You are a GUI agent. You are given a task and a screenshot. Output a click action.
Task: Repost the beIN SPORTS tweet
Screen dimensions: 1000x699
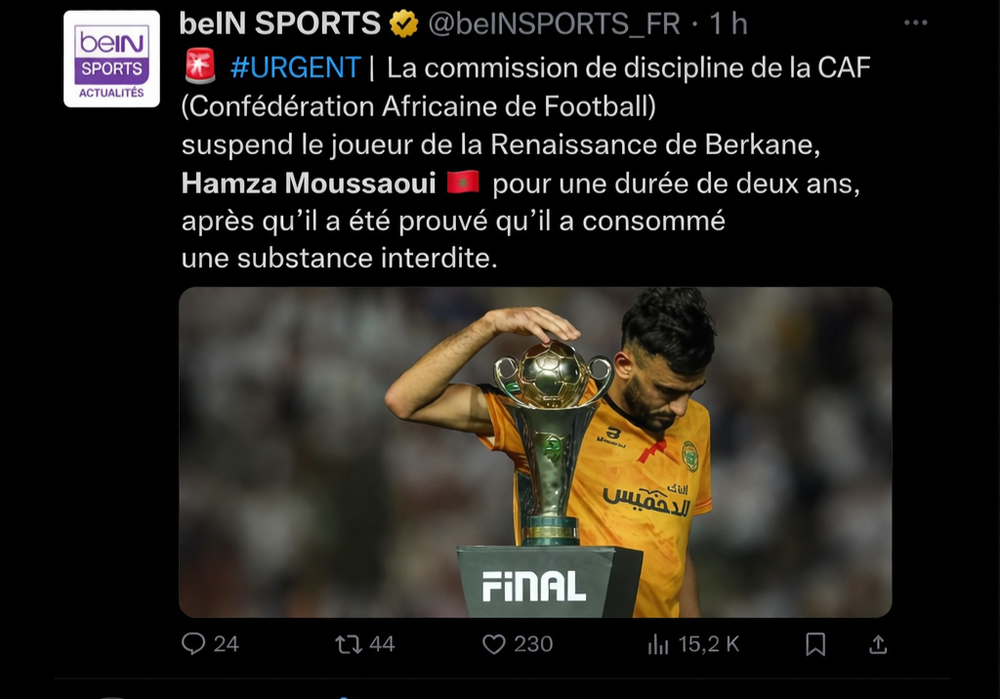point(348,644)
